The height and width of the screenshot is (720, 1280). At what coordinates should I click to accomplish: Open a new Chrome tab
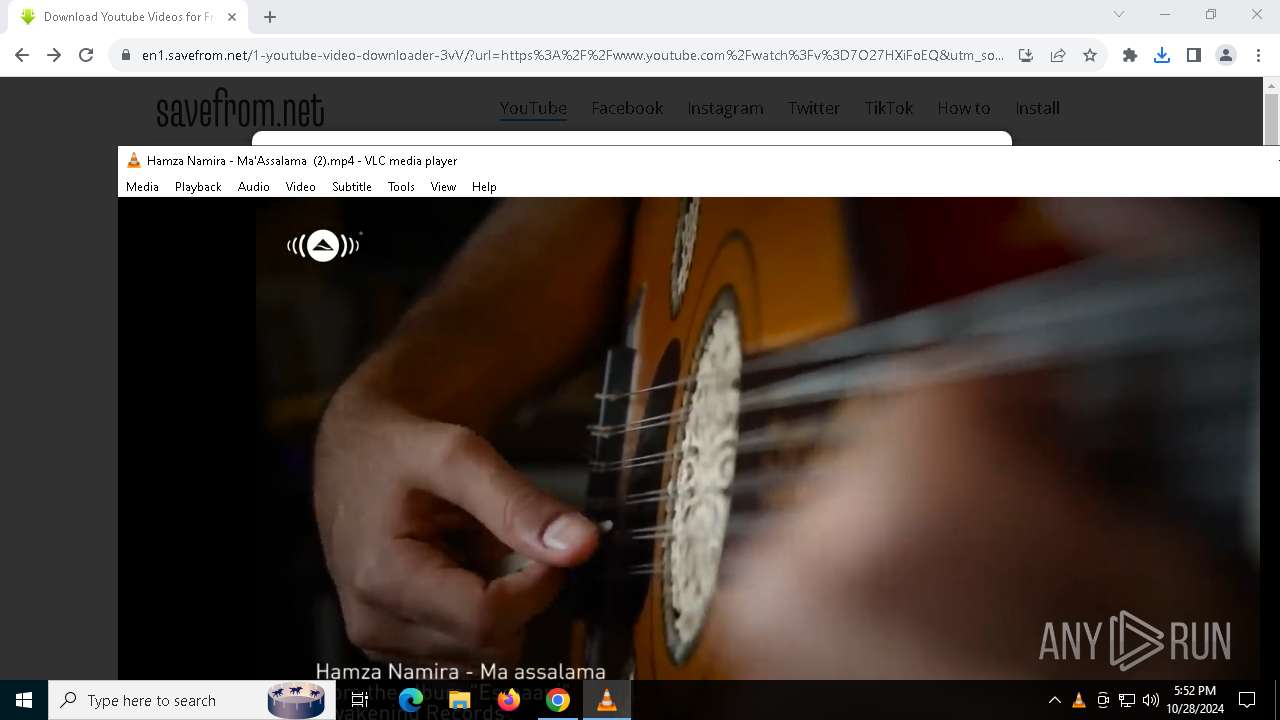[270, 17]
